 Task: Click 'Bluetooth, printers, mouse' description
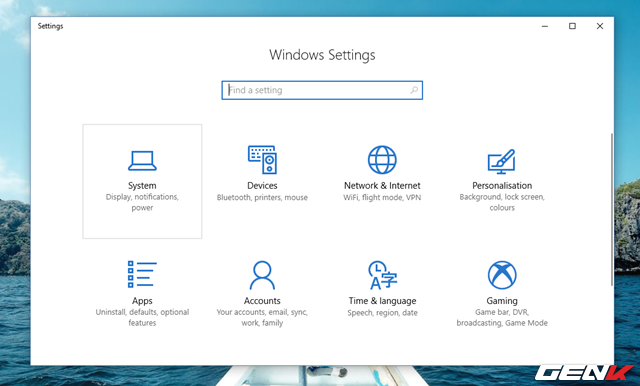(x=262, y=197)
